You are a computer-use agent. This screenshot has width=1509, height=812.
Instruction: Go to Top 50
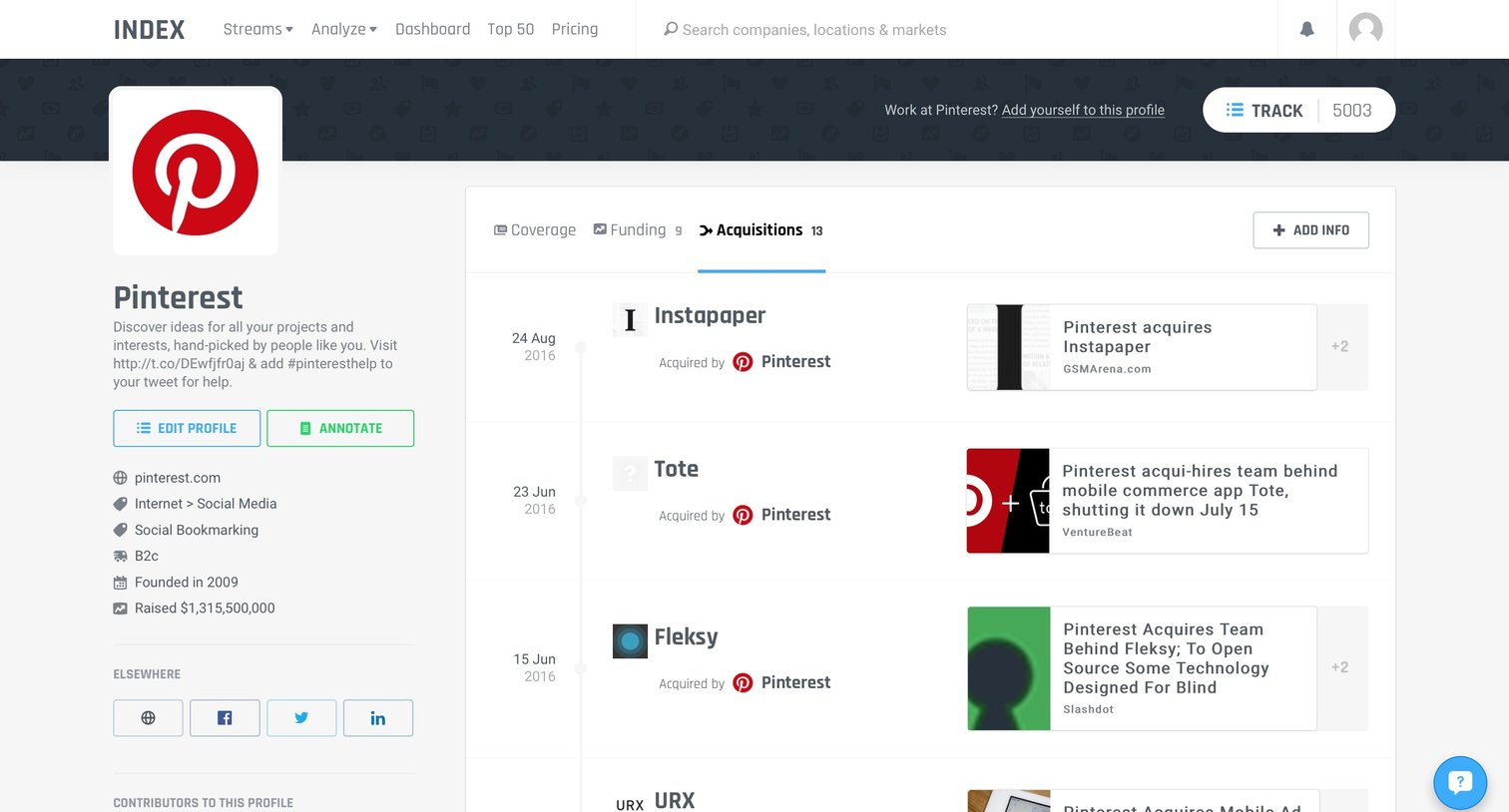pos(511,29)
